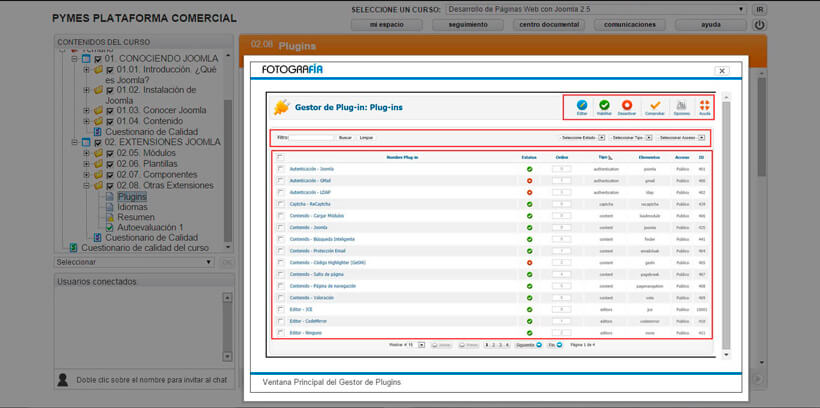
Task: Click the orange Comprobar checkmark icon
Action: pos(655,105)
